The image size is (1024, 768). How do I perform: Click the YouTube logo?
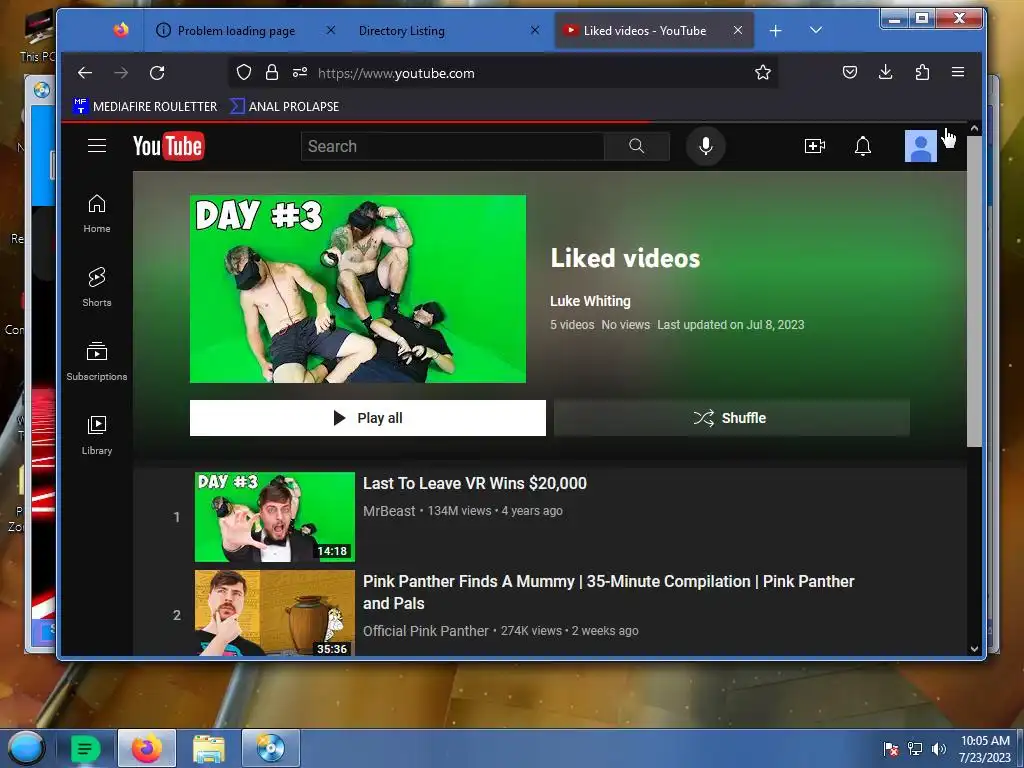pos(168,146)
